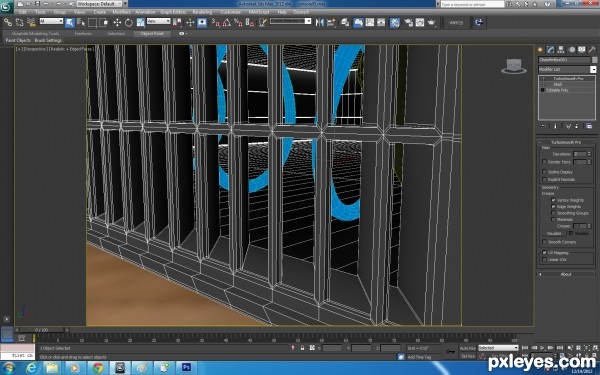Click Edit Named Selection Sets icon
Screen dimensions: 600x375
pyautogui.click(x=262, y=23)
